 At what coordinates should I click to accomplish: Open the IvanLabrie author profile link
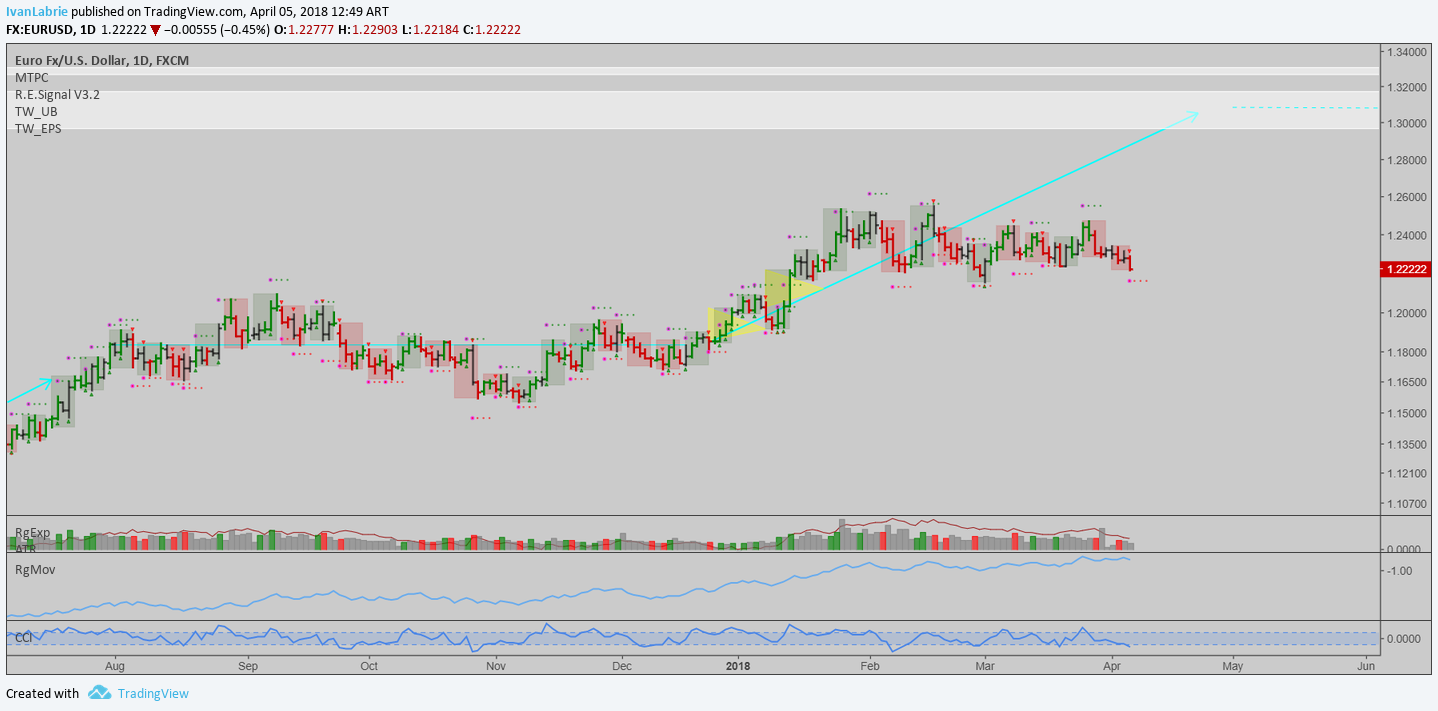(x=37, y=11)
